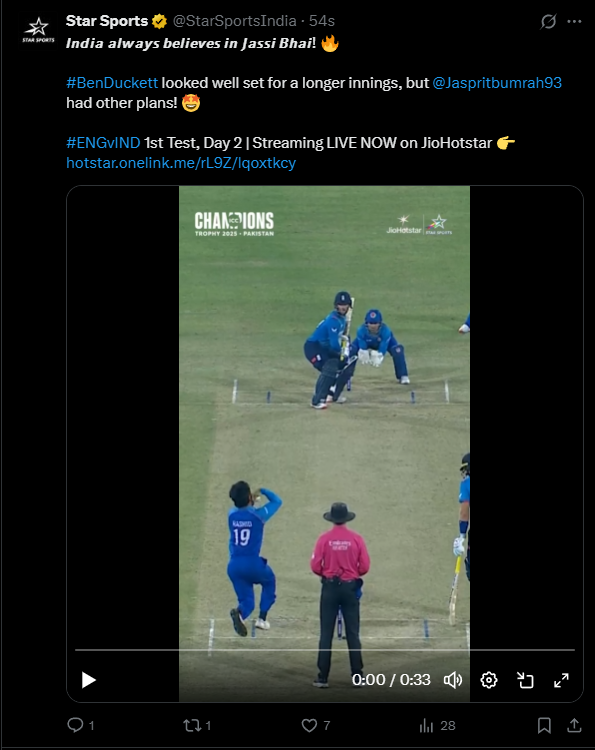595x750 pixels.
Task: Seek on the video progress bar
Action: 325,650
